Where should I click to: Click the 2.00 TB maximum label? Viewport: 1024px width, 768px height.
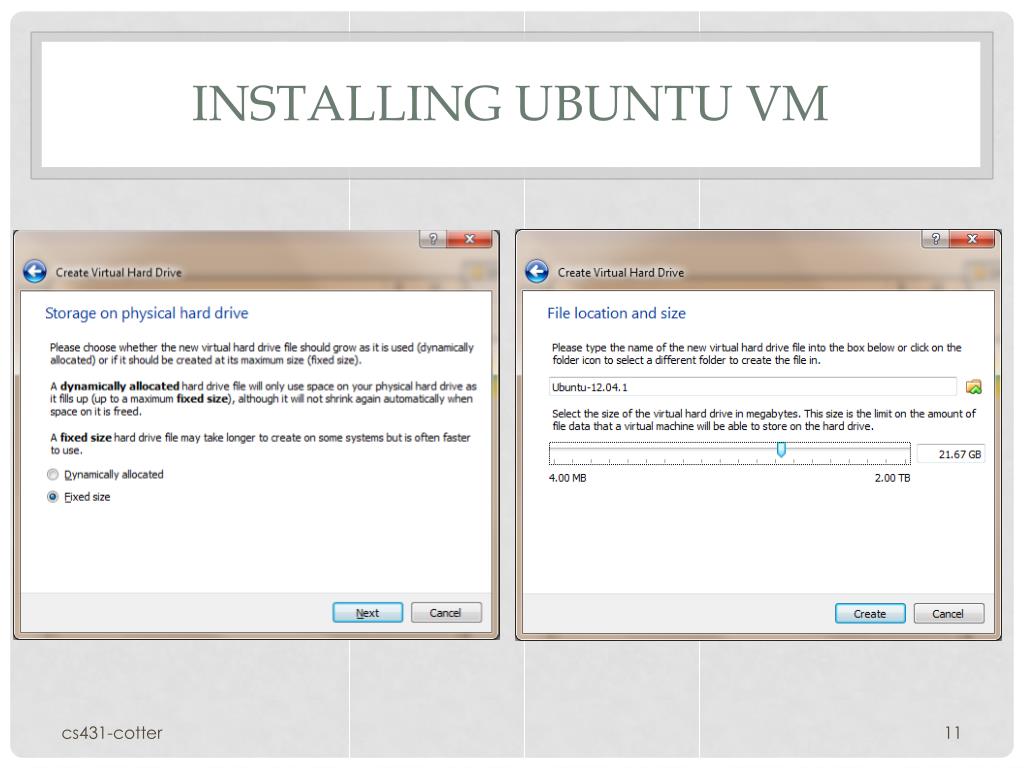coord(892,478)
